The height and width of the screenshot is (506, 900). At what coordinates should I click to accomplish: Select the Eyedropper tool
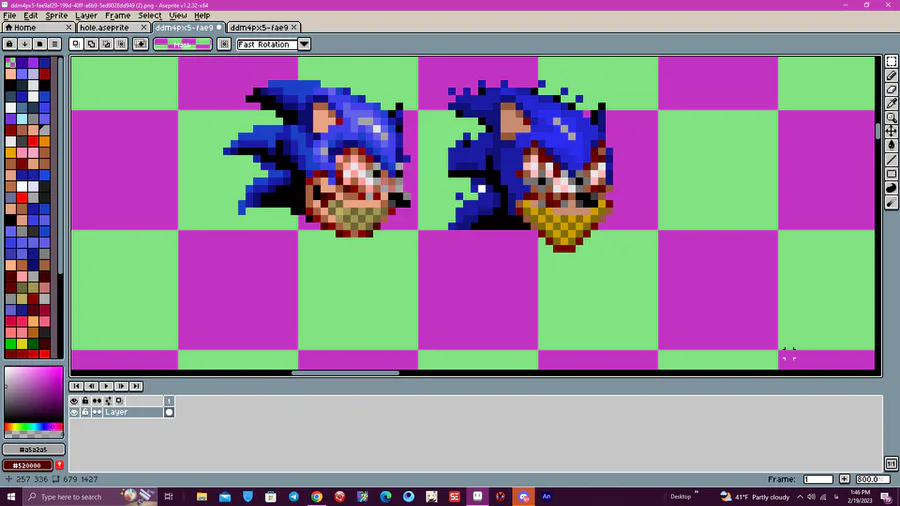891,103
